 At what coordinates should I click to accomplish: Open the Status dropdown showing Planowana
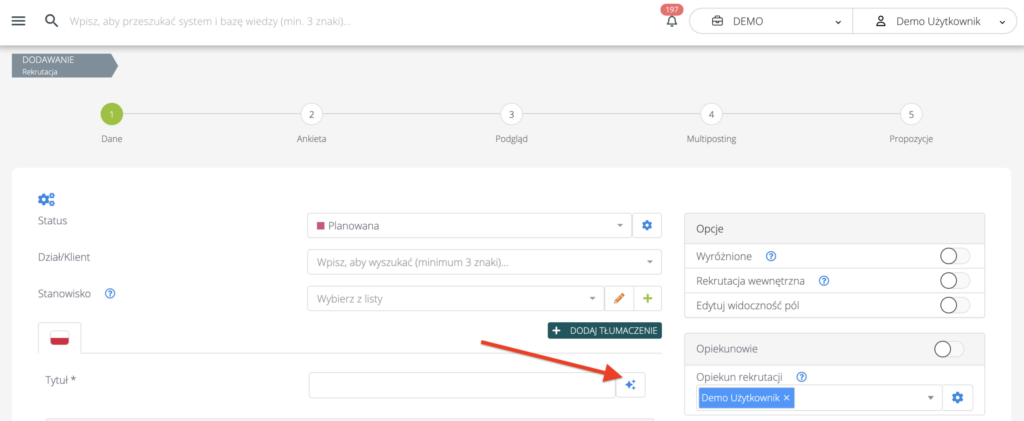pos(470,225)
